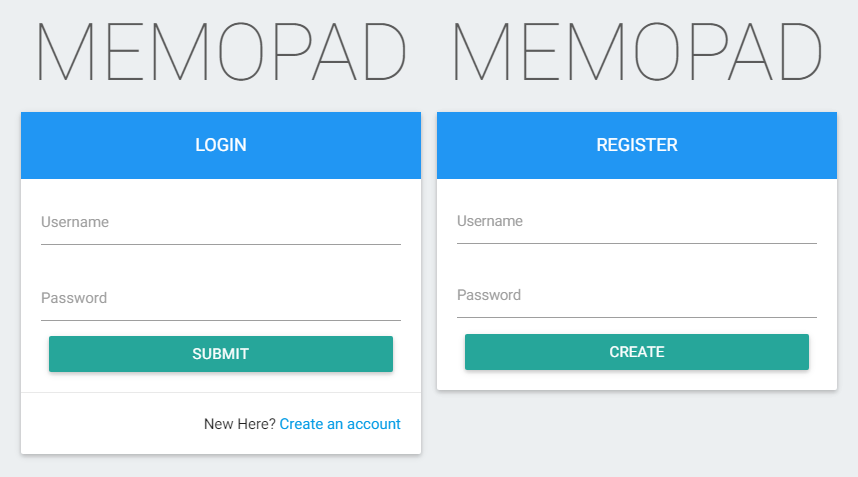The height and width of the screenshot is (477, 858).
Task: Click the underline of Login Username input
Action: [x=220, y=244]
